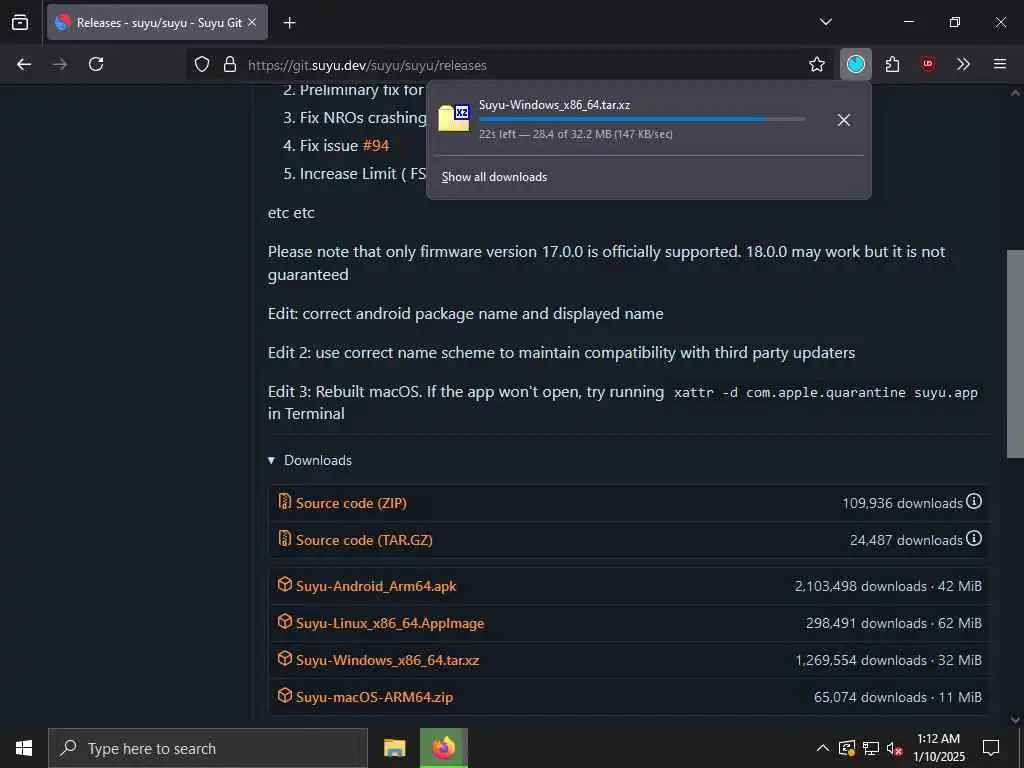The height and width of the screenshot is (768, 1024).
Task: Toggle the downloads panel button
Action: pos(856,64)
